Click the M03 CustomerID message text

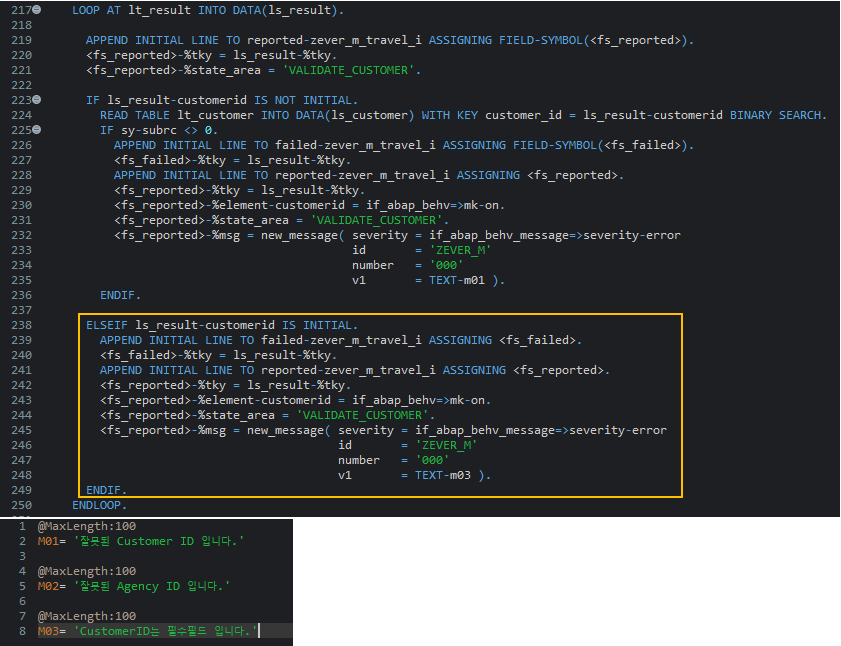tap(166, 632)
